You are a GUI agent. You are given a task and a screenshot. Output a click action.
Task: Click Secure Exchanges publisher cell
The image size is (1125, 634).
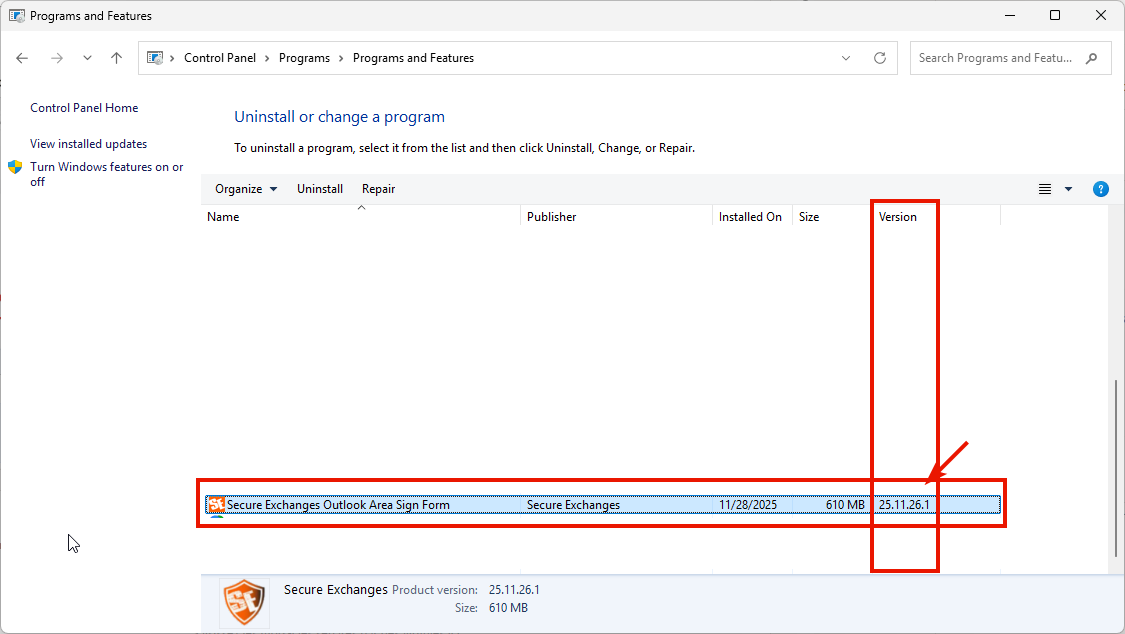[573, 505]
